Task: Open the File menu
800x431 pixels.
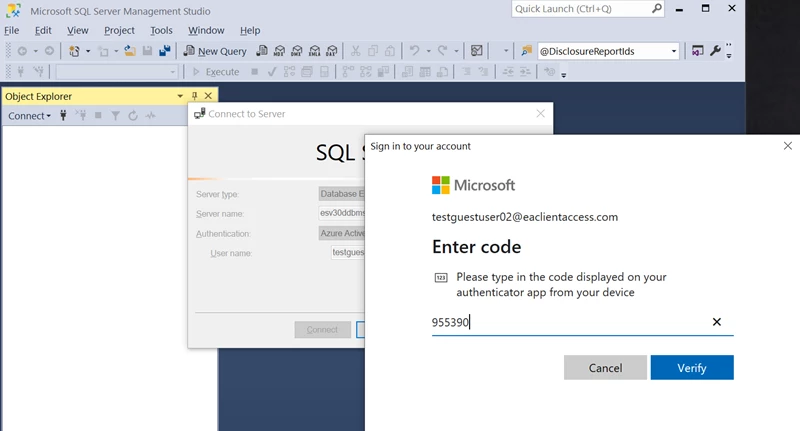Action: (x=12, y=31)
